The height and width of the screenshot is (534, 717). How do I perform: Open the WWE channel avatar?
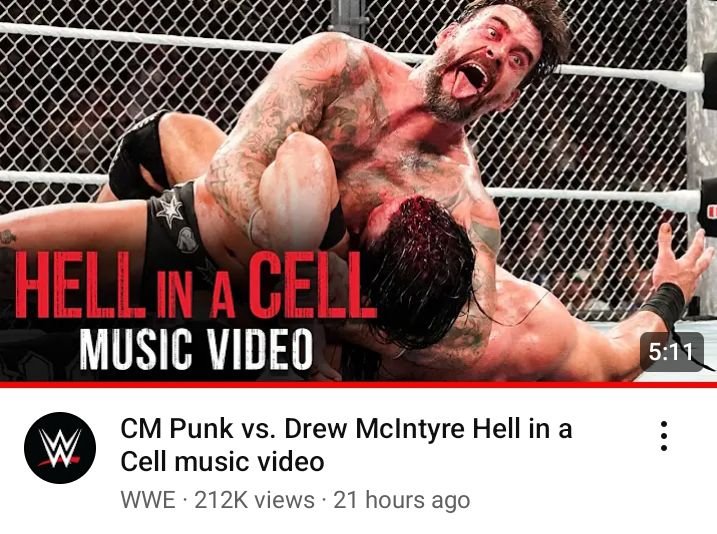[x=60, y=448]
